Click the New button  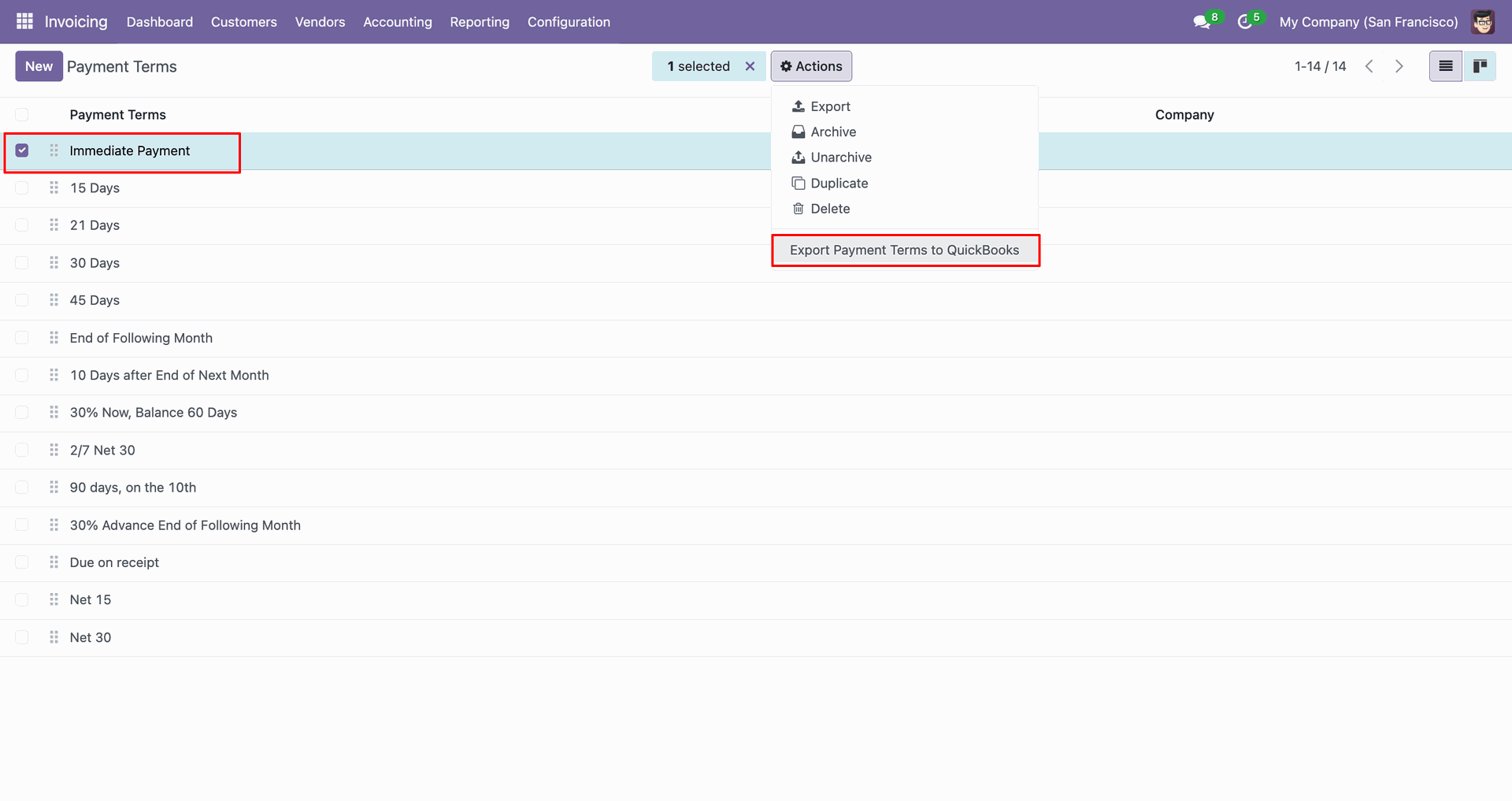[x=39, y=66]
